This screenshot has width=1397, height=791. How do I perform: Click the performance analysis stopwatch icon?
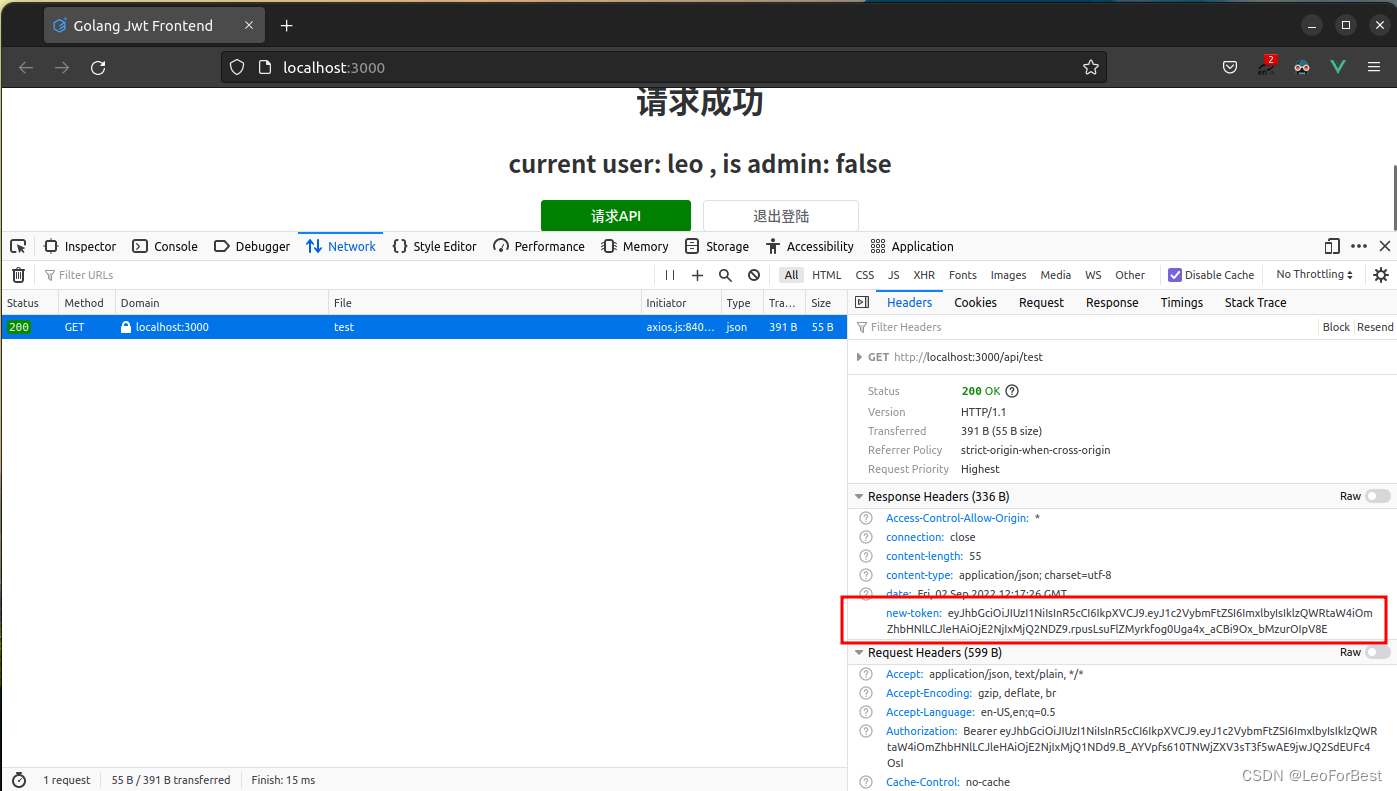click(x=18, y=780)
